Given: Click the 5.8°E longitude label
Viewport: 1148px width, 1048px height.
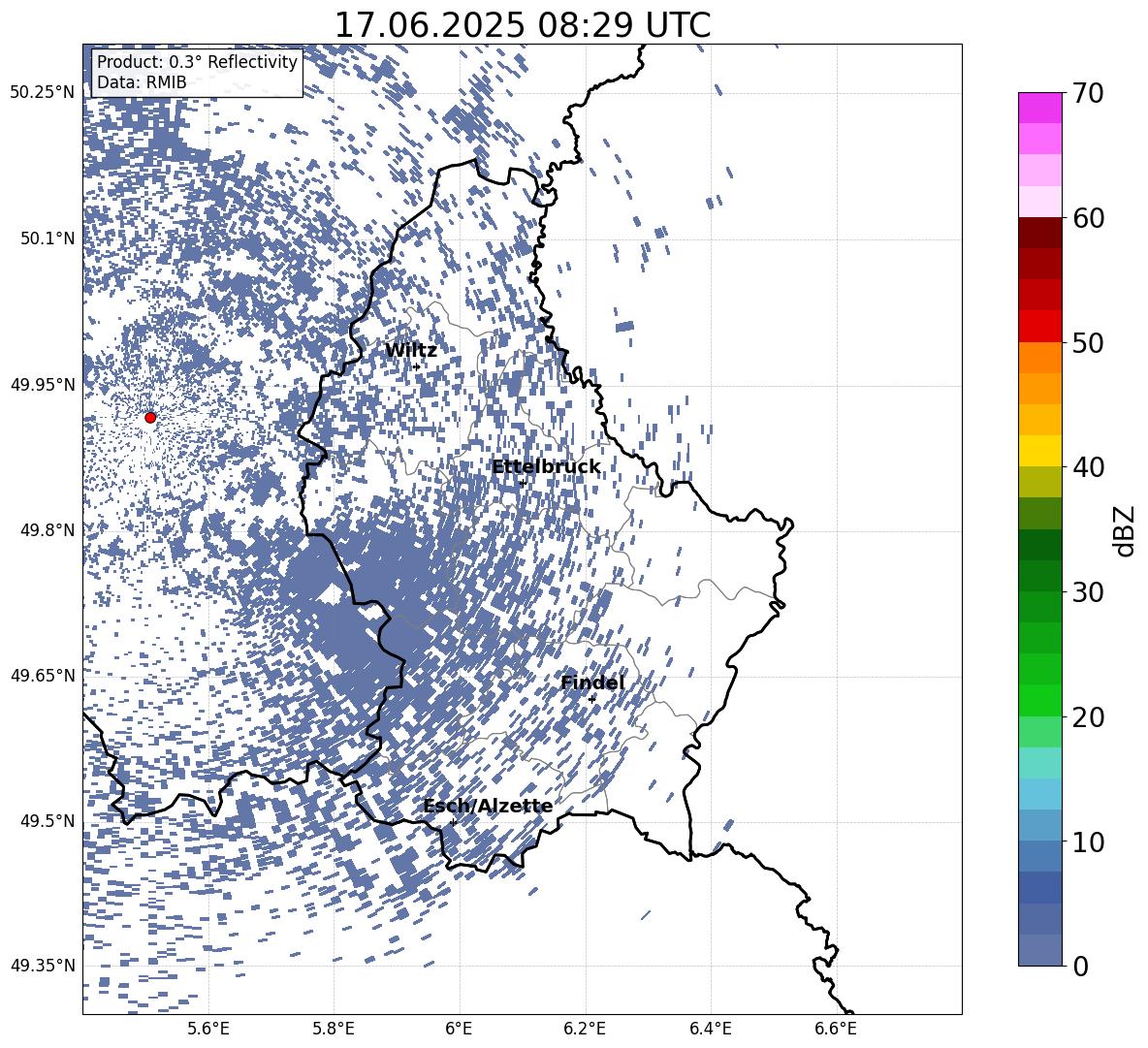Looking at the screenshot, I should point(334,1030).
